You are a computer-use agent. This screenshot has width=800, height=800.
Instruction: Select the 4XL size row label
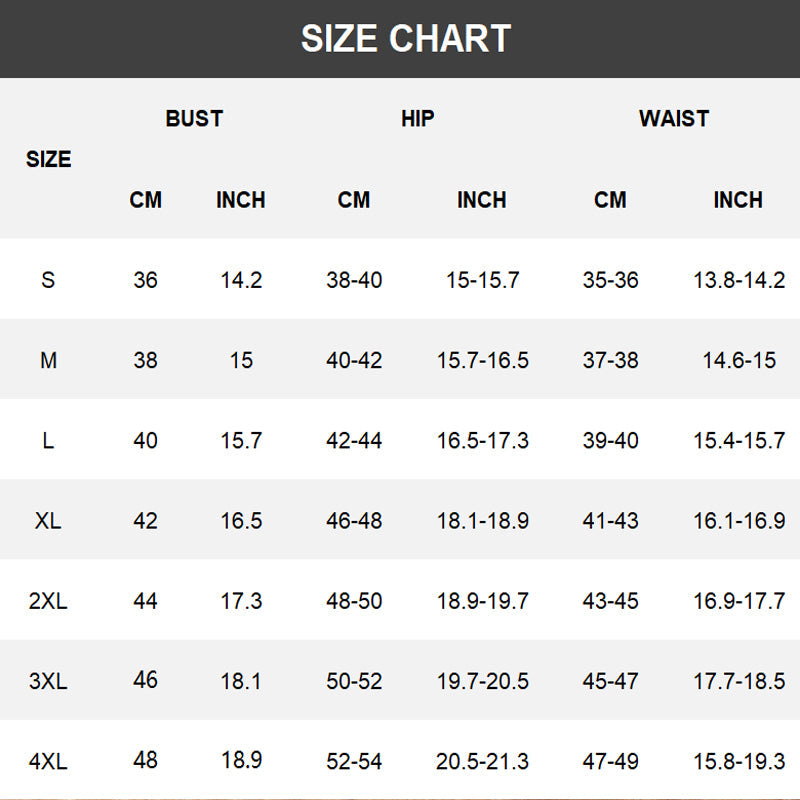48,761
